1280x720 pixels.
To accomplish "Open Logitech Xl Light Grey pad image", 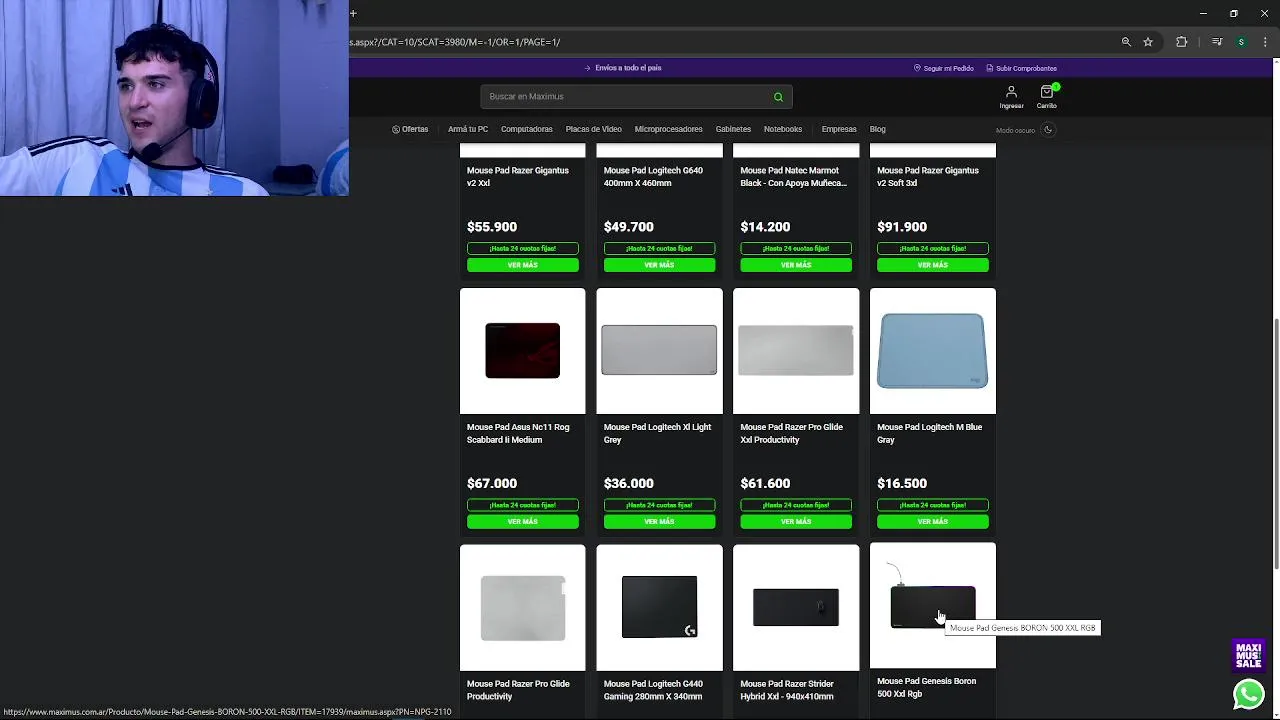I will [659, 351].
